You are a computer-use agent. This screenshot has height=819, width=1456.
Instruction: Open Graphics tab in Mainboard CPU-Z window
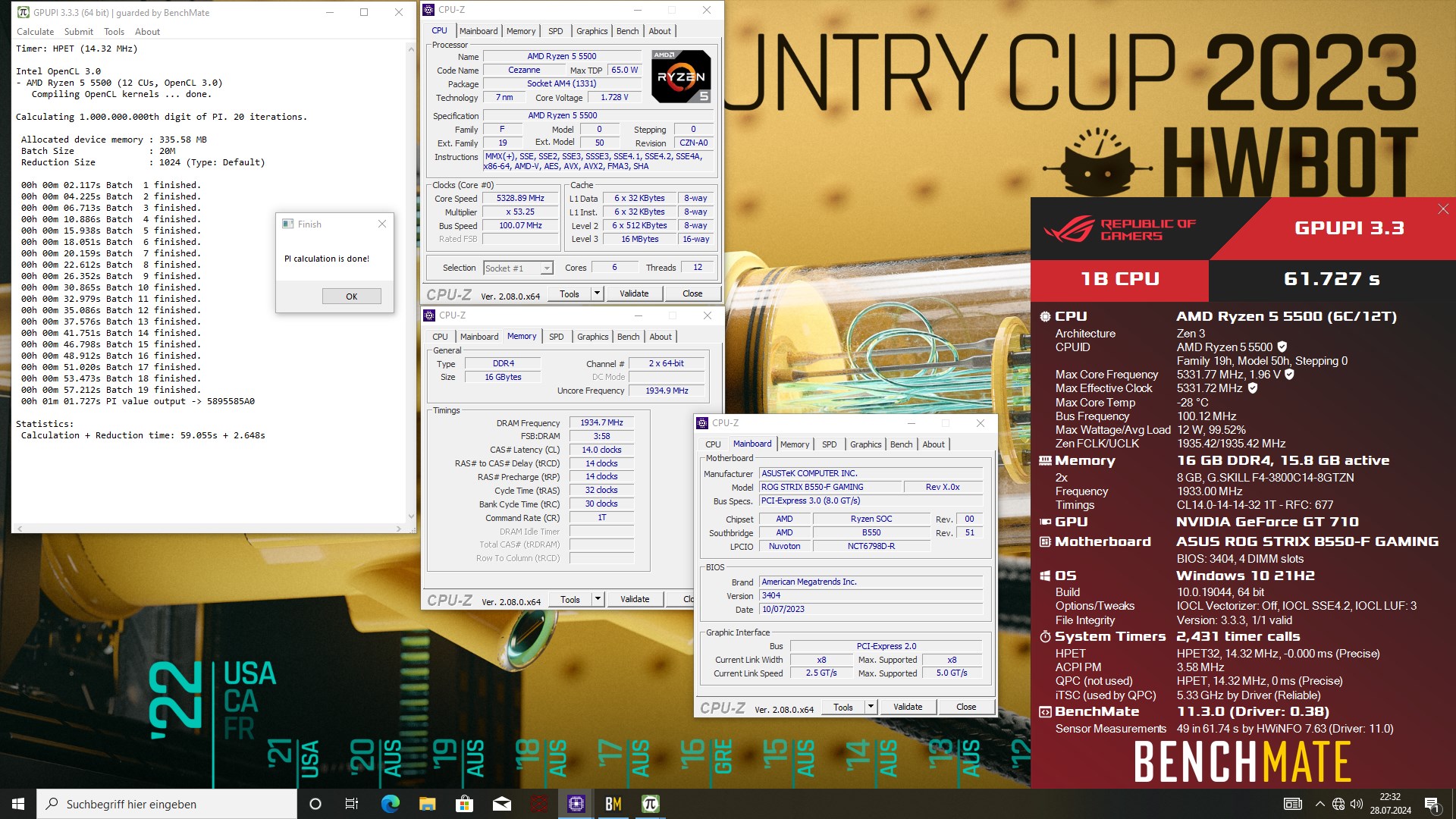pyautogui.click(x=865, y=444)
